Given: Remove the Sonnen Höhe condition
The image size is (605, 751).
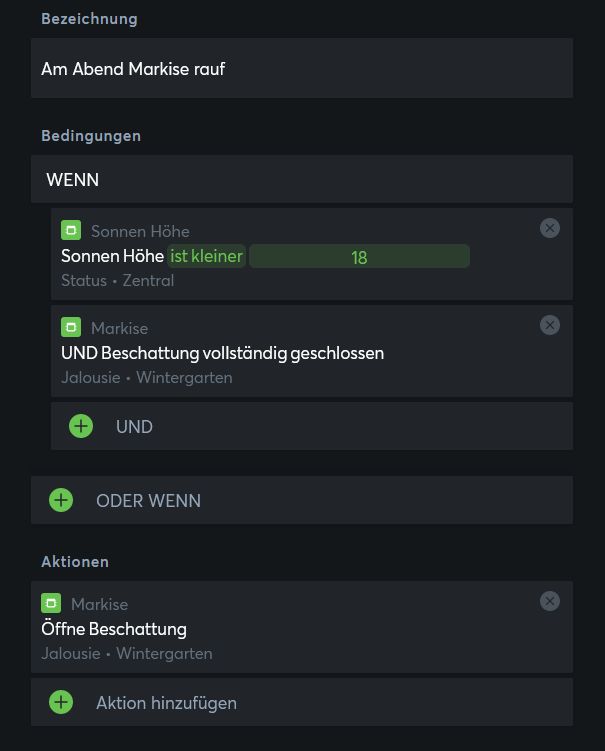Looking at the screenshot, I should coord(550,228).
